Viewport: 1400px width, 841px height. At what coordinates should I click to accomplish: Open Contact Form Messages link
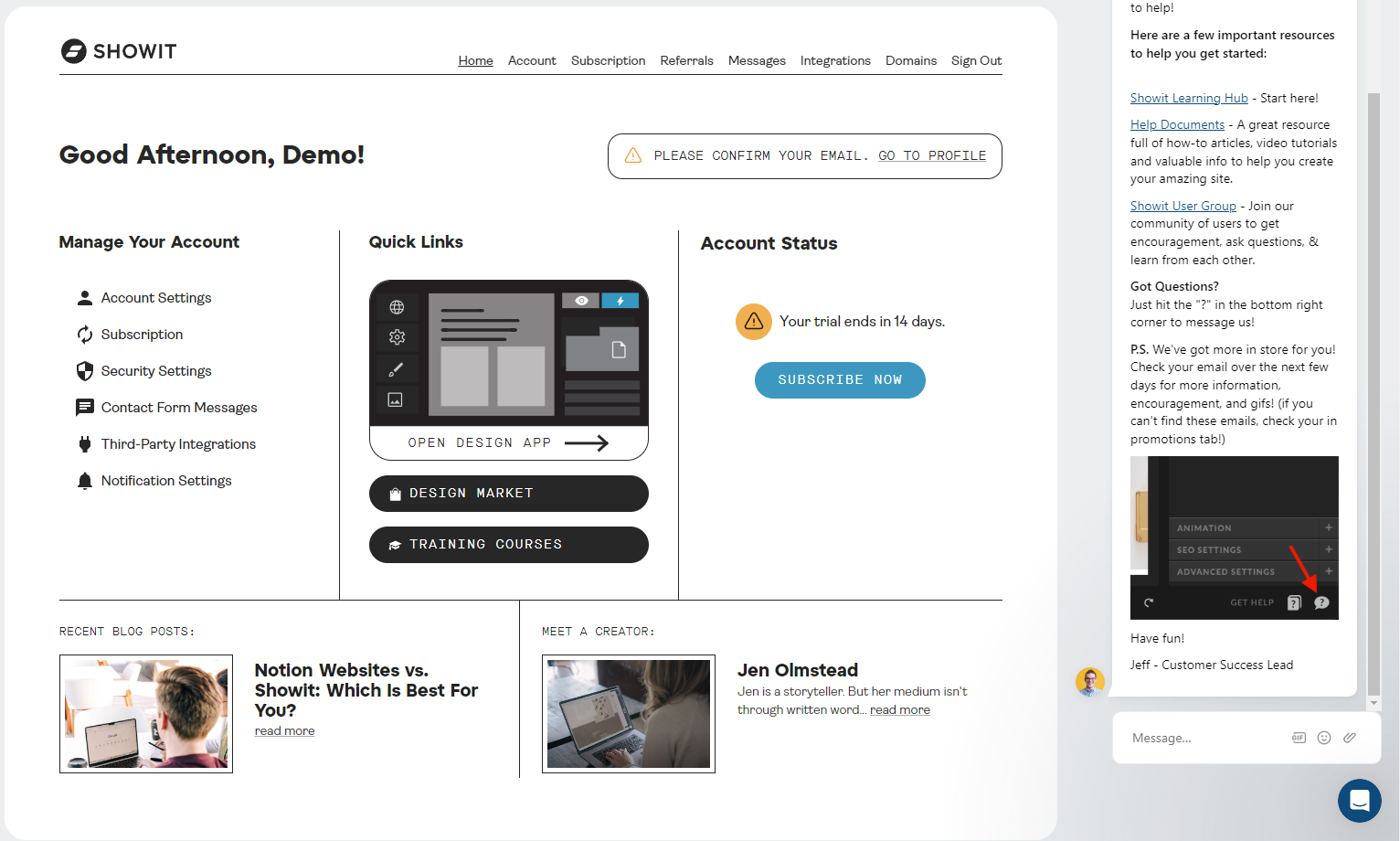(x=179, y=408)
